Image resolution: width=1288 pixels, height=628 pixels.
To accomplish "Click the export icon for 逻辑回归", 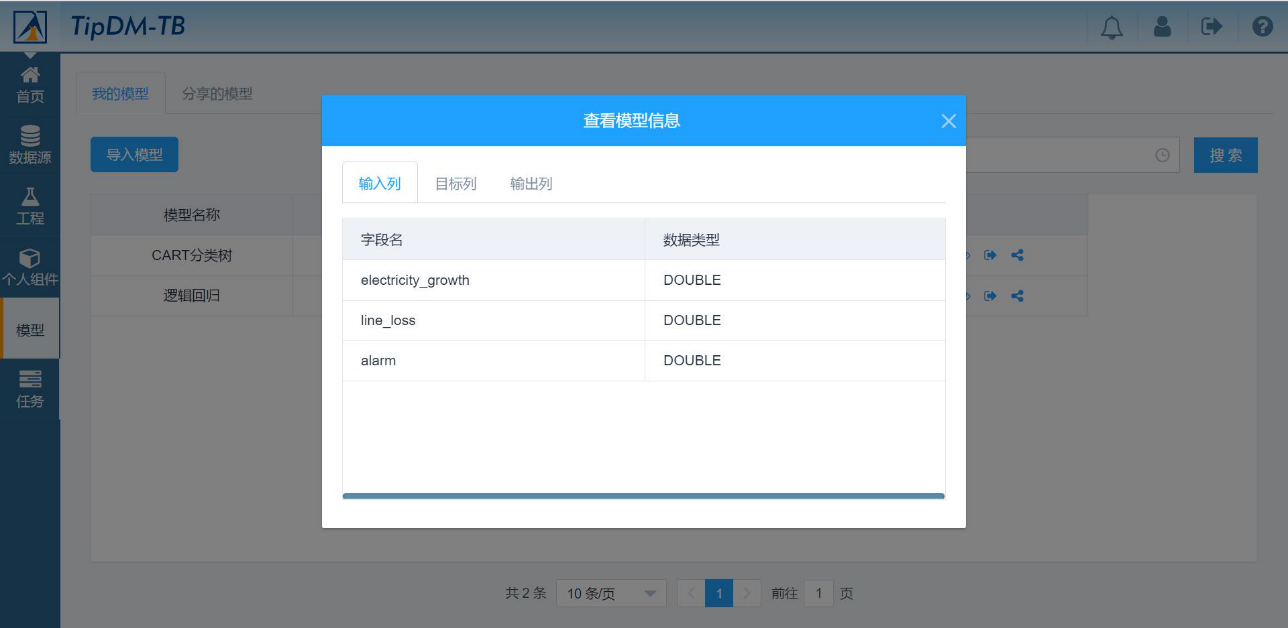I will [x=991, y=295].
